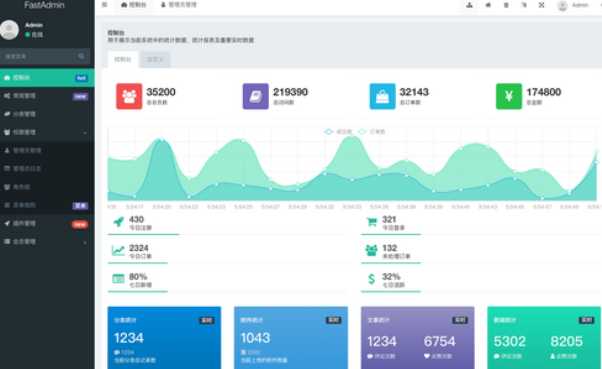This screenshot has height=369, width=602.
Task: Click the blue shopping bag icon beside 32143
Action: [382, 96]
